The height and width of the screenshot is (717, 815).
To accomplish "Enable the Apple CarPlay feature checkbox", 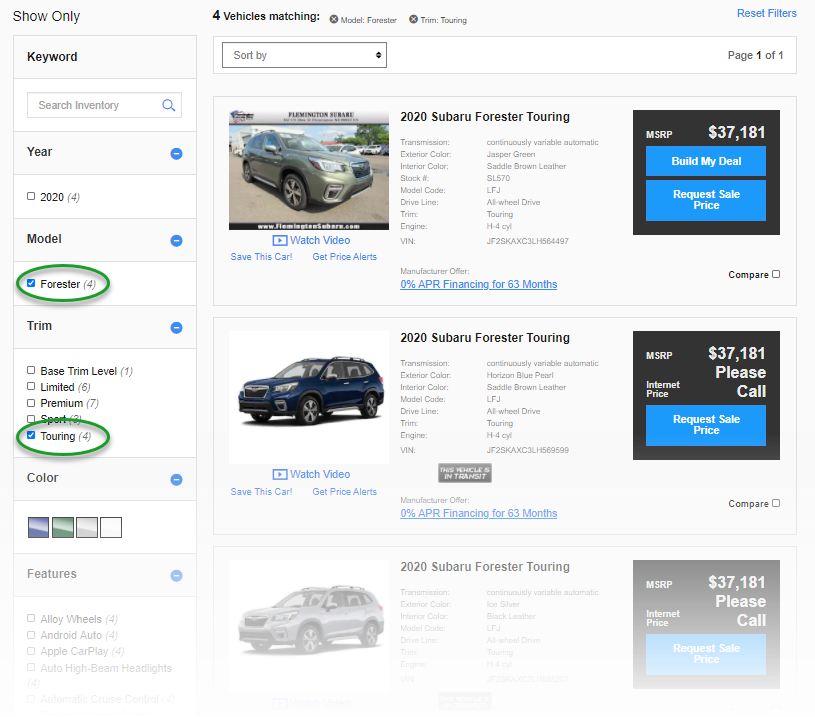I will tap(31, 651).
